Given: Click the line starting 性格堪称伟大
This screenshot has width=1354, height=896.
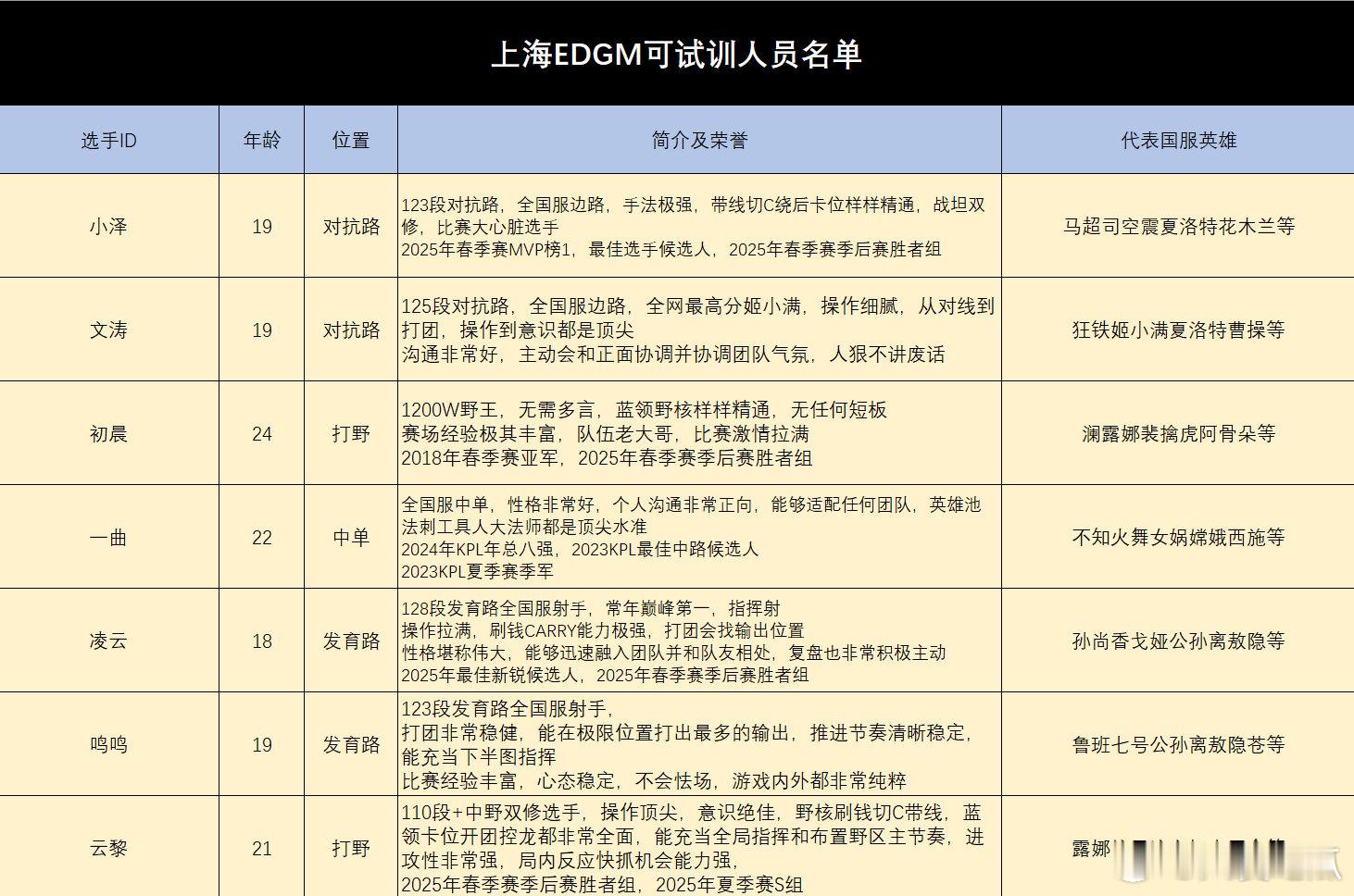Looking at the screenshot, I should pyautogui.click(x=673, y=653).
